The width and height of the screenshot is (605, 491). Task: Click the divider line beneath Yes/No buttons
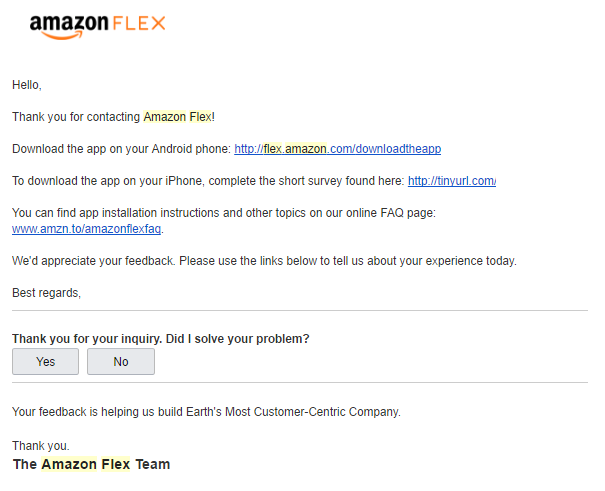[300, 383]
